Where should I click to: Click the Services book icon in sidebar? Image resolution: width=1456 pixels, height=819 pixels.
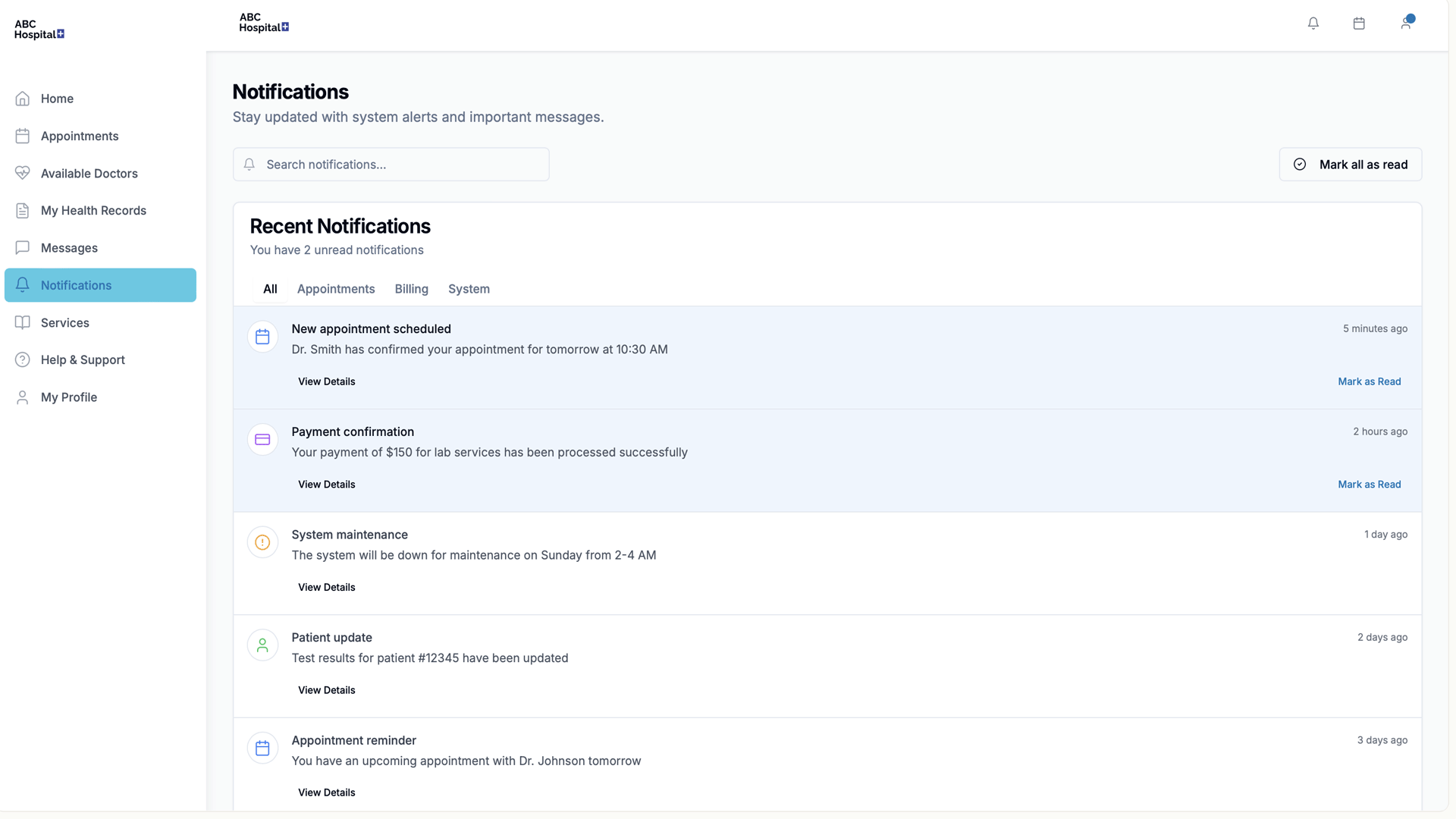(x=22, y=322)
